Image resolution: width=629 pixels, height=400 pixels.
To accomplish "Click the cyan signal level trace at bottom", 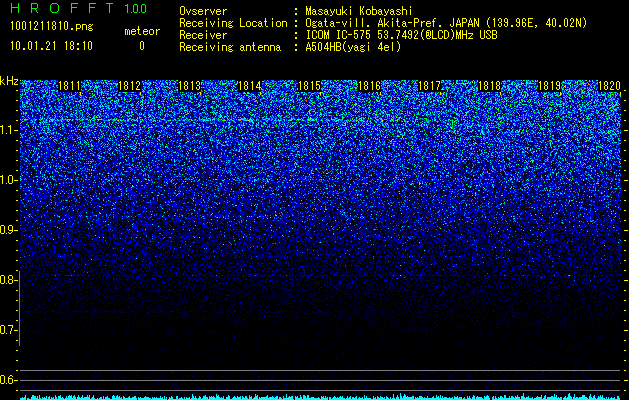I will 321,397.
